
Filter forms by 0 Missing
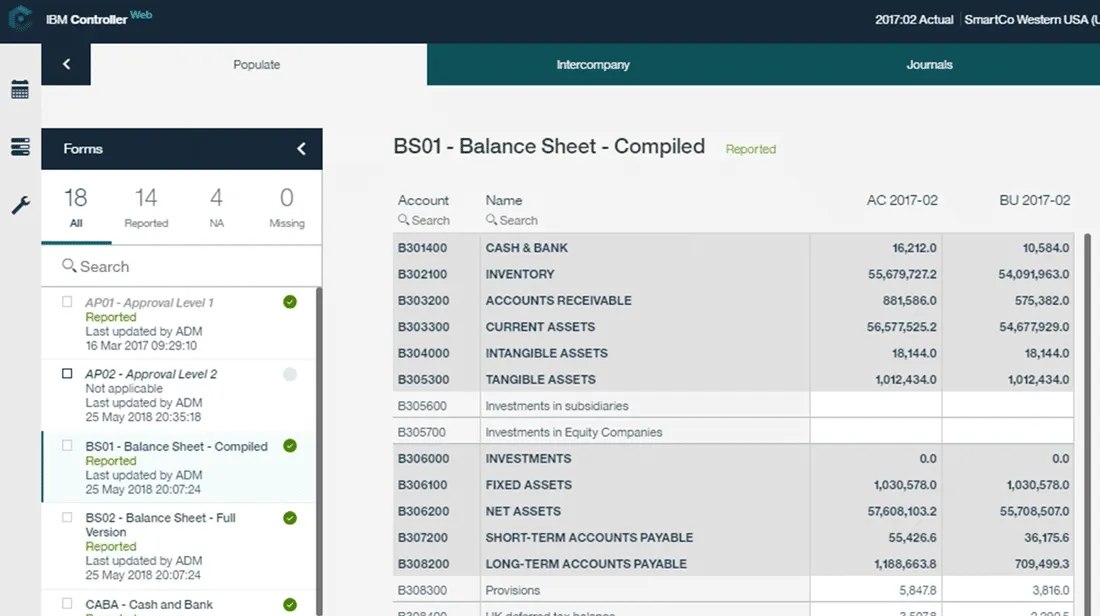click(x=287, y=208)
